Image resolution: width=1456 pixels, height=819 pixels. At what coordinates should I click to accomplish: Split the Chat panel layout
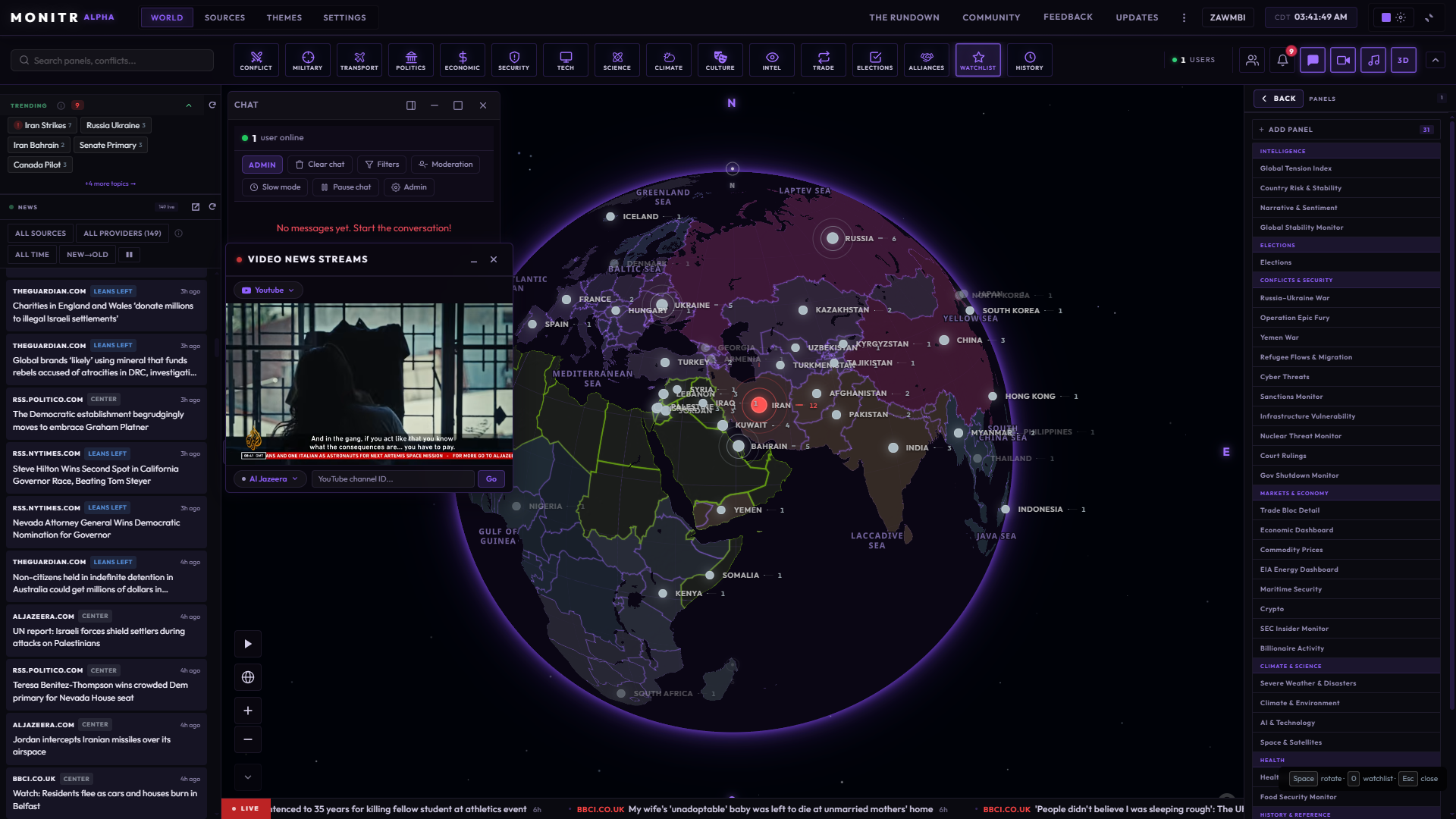(411, 105)
